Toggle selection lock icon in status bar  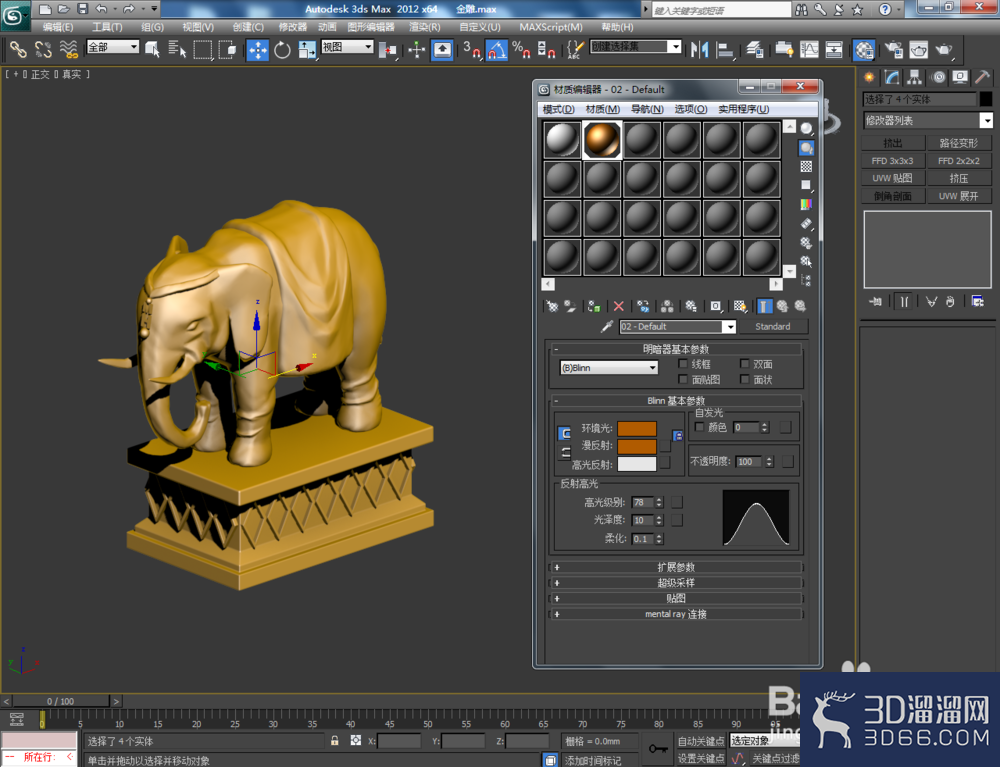point(334,741)
